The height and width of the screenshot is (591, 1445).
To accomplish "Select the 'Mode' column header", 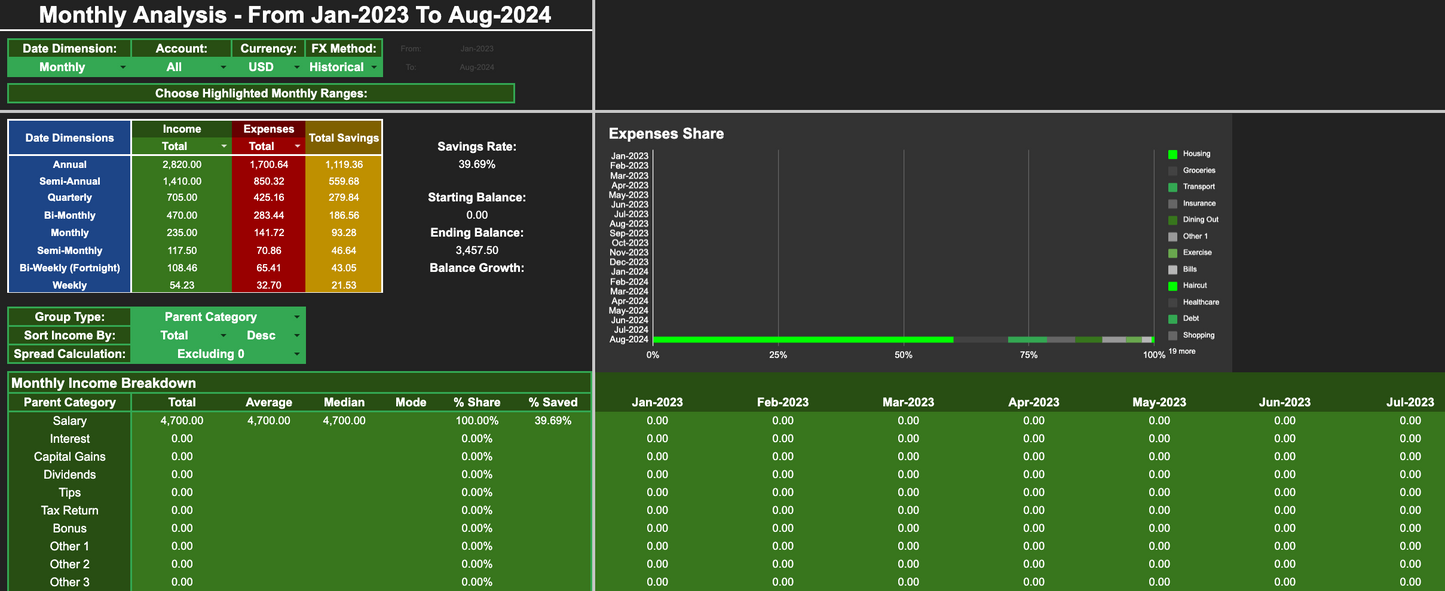I will pos(411,402).
